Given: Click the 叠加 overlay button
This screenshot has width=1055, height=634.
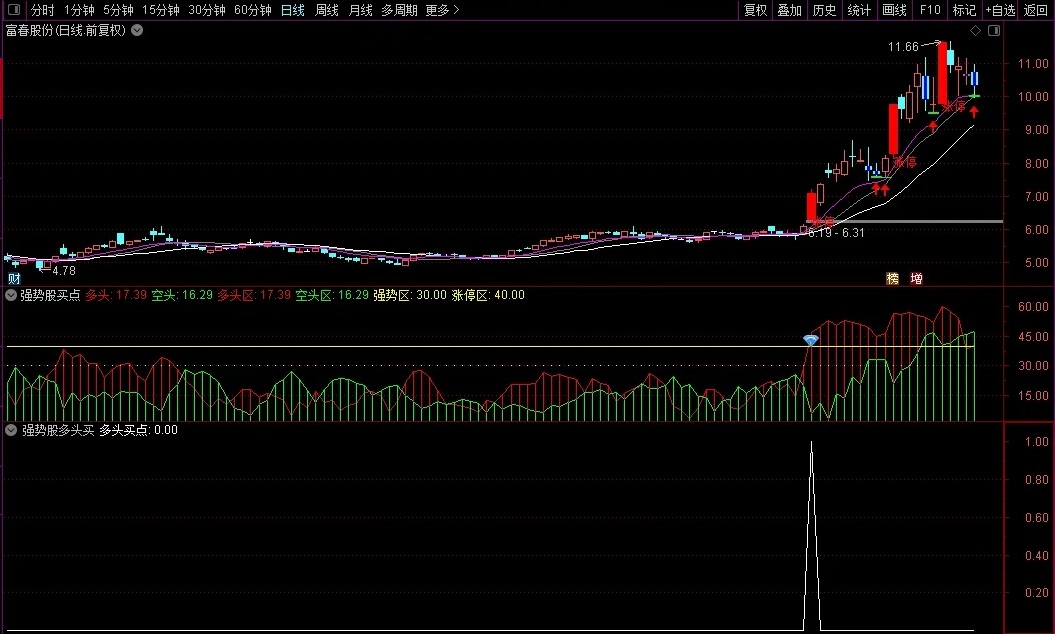Looking at the screenshot, I should coord(790,10).
